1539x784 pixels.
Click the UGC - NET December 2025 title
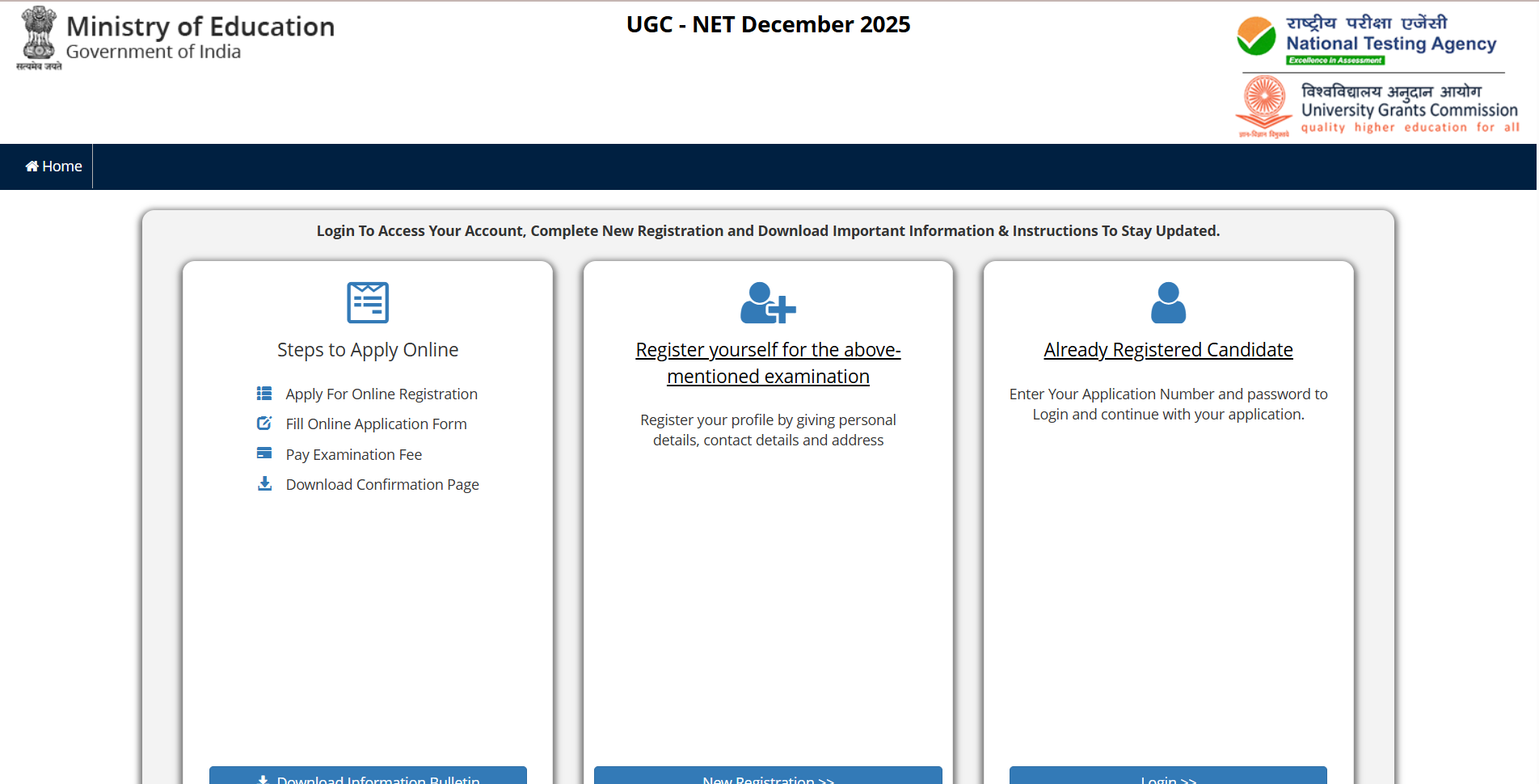point(768,25)
